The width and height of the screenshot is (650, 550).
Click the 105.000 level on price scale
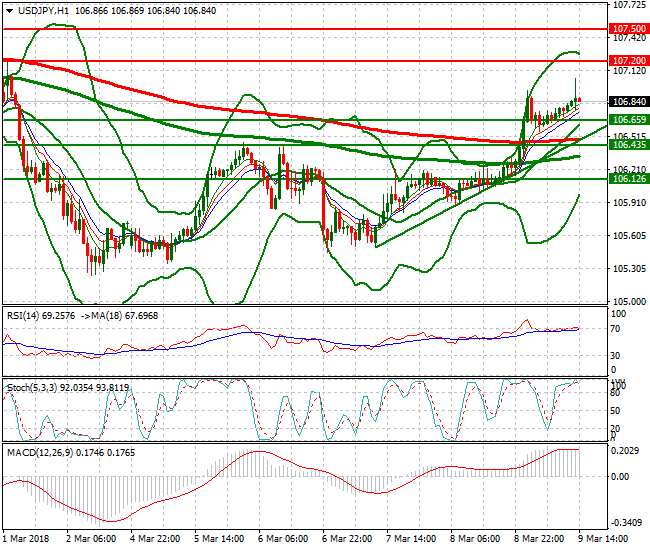626,301
